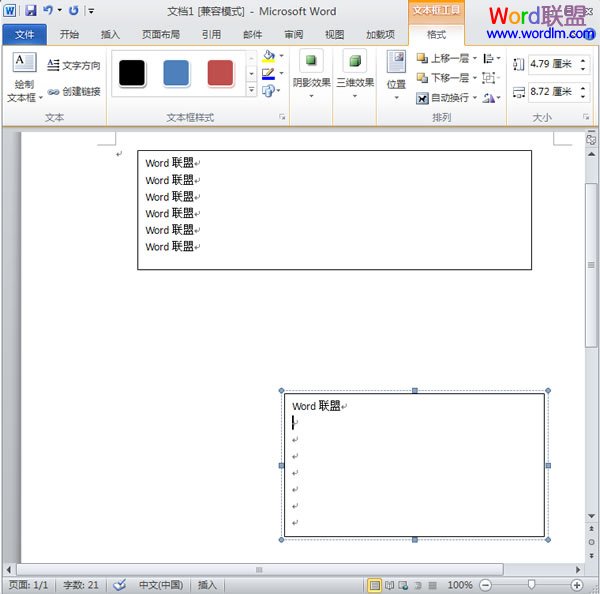Click the 创建链接 create link button

tap(74, 91)
